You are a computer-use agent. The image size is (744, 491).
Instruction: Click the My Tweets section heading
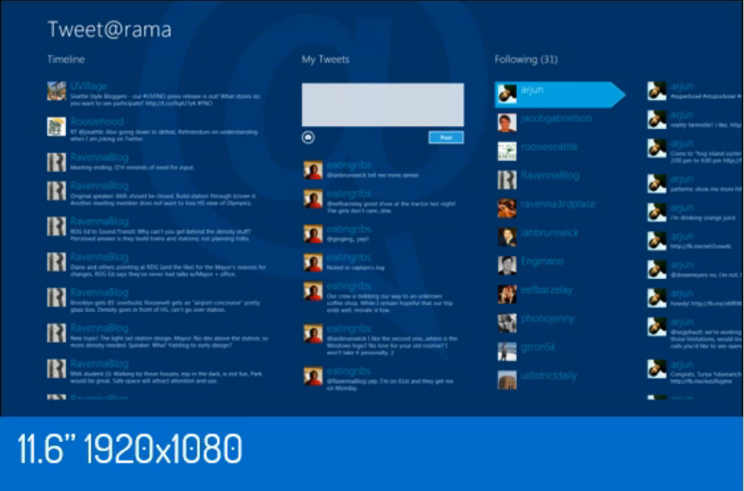click(326, 59)
